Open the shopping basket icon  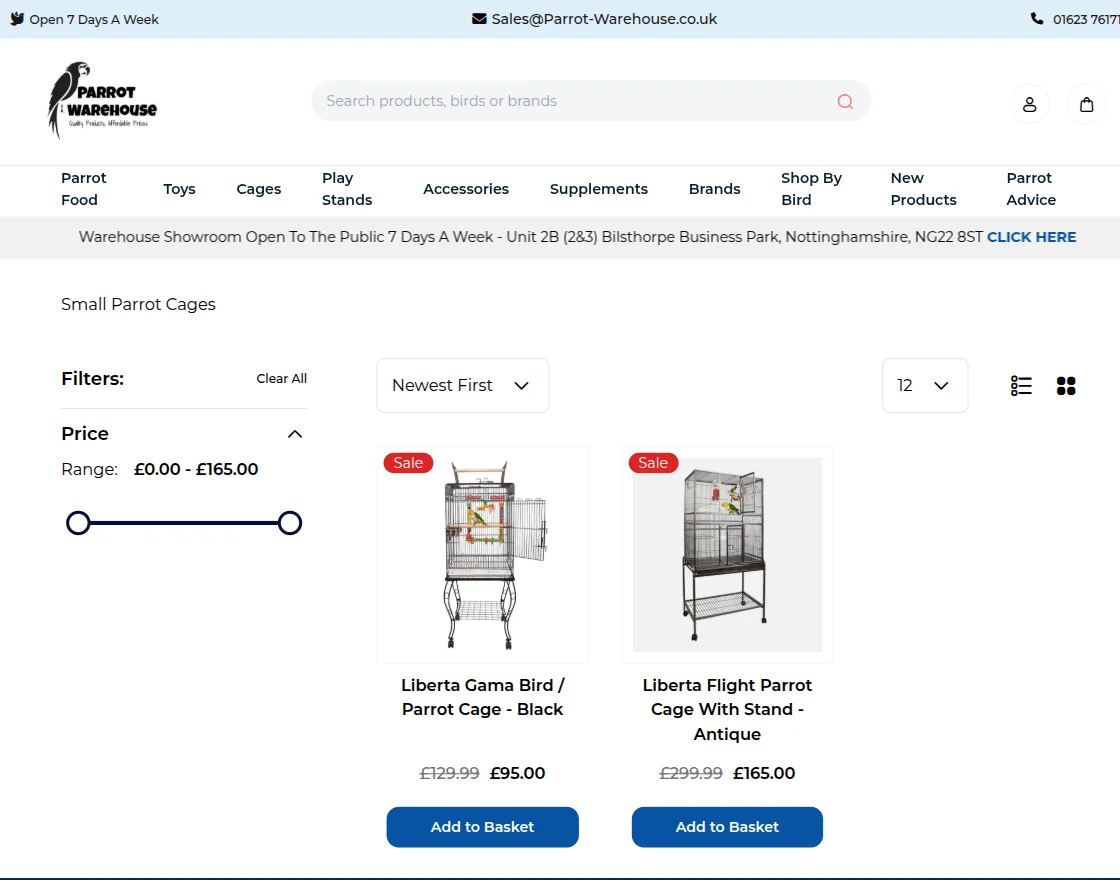pos(1086,104)
